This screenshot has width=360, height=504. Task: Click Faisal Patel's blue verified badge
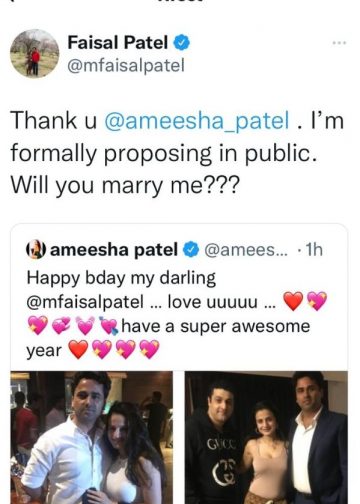182,43
